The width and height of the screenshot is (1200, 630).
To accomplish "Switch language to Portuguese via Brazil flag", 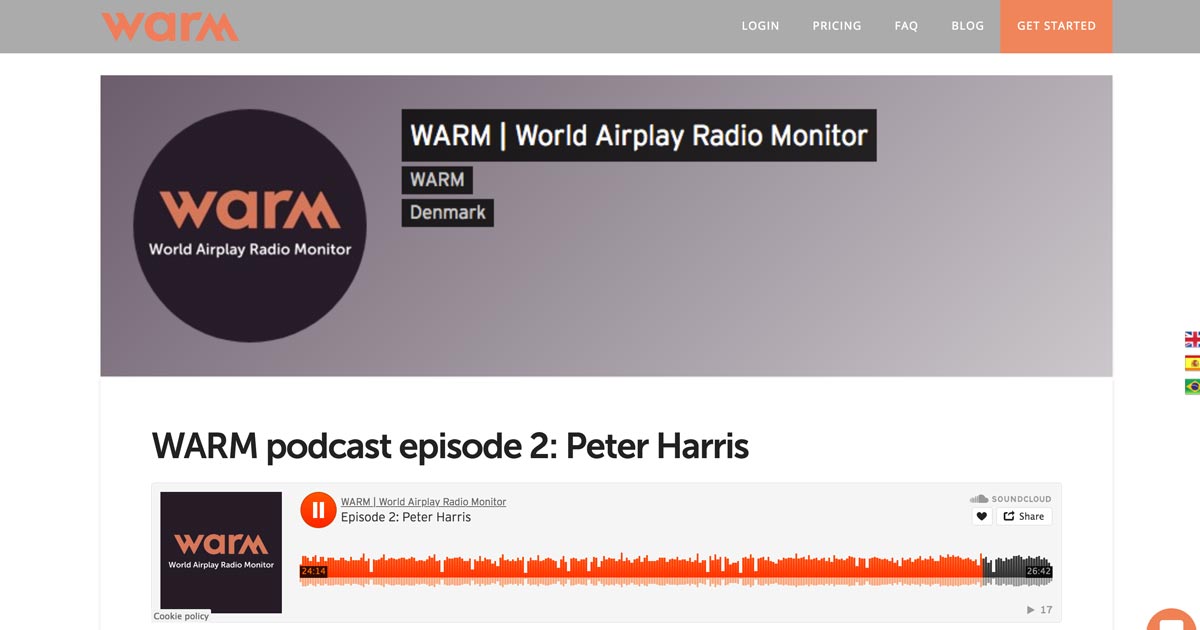I will pos(1192,386).
